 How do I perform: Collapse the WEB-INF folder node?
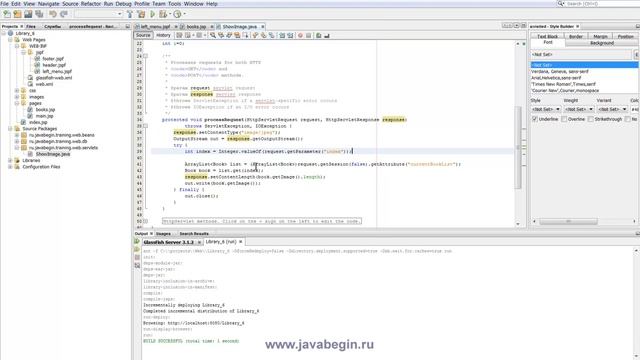[x=17, y=46]
